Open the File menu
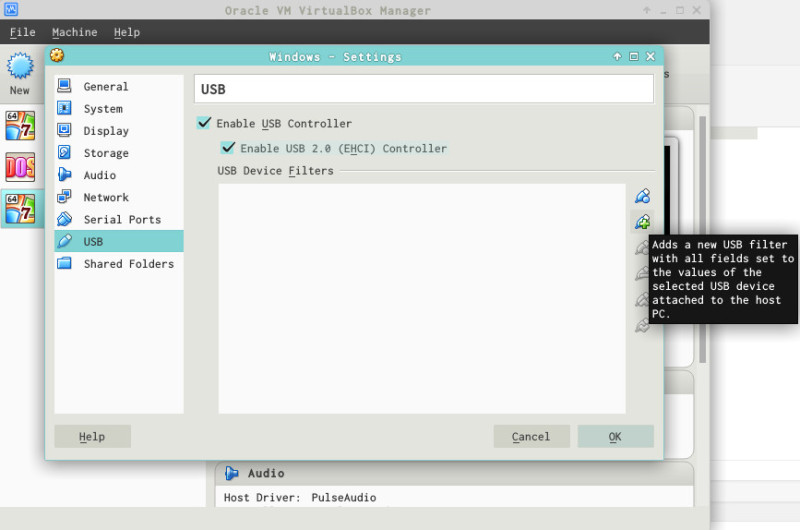The height and width of the screenshot is (530, 800). [x=22, y=32]
